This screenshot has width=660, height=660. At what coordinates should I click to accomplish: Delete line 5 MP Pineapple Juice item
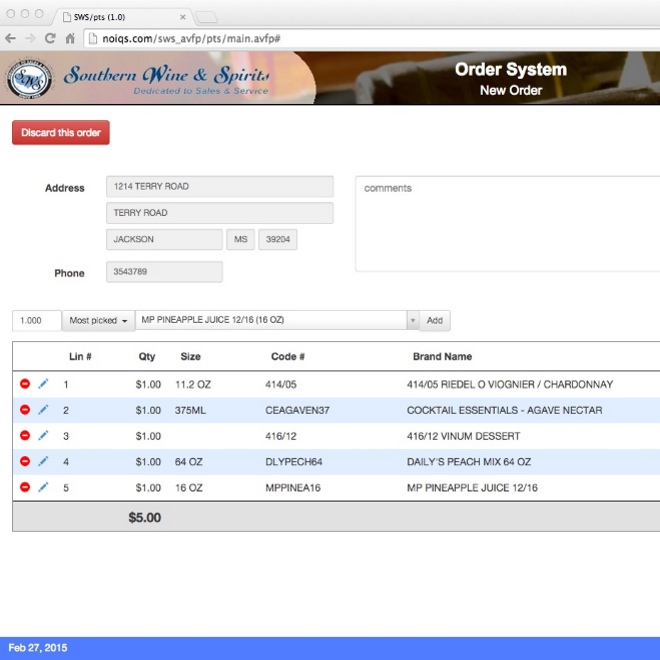coord(25,488)
